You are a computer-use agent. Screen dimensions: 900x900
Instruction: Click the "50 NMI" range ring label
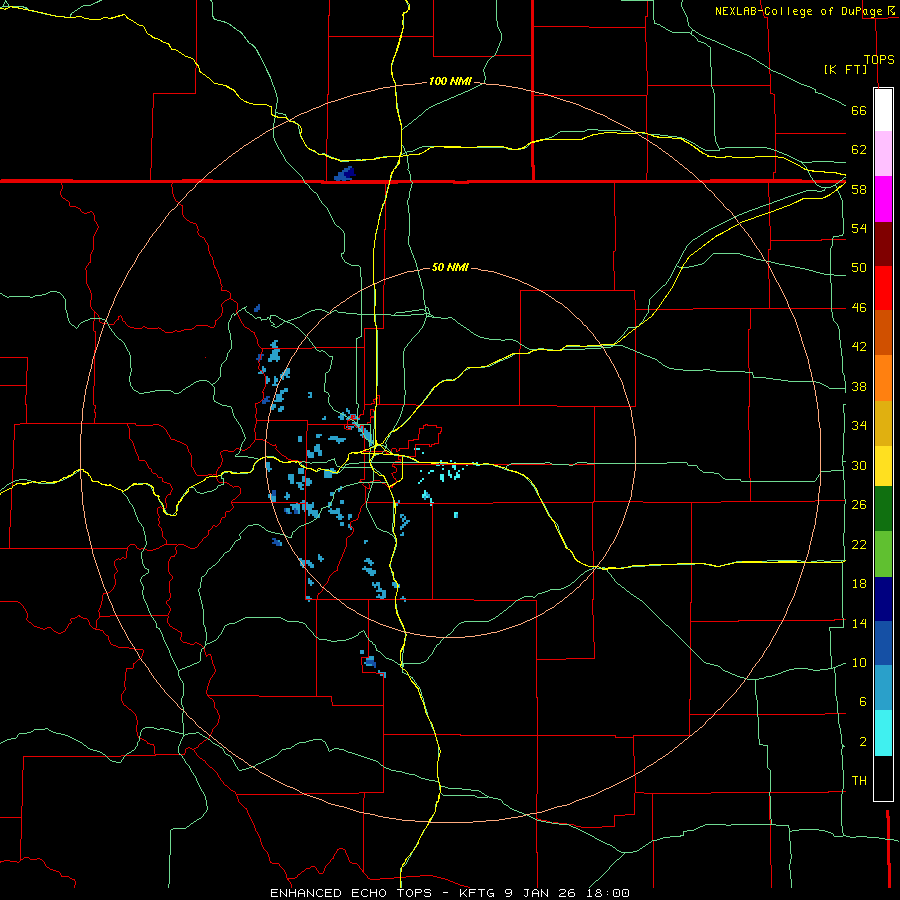(450, 267)
